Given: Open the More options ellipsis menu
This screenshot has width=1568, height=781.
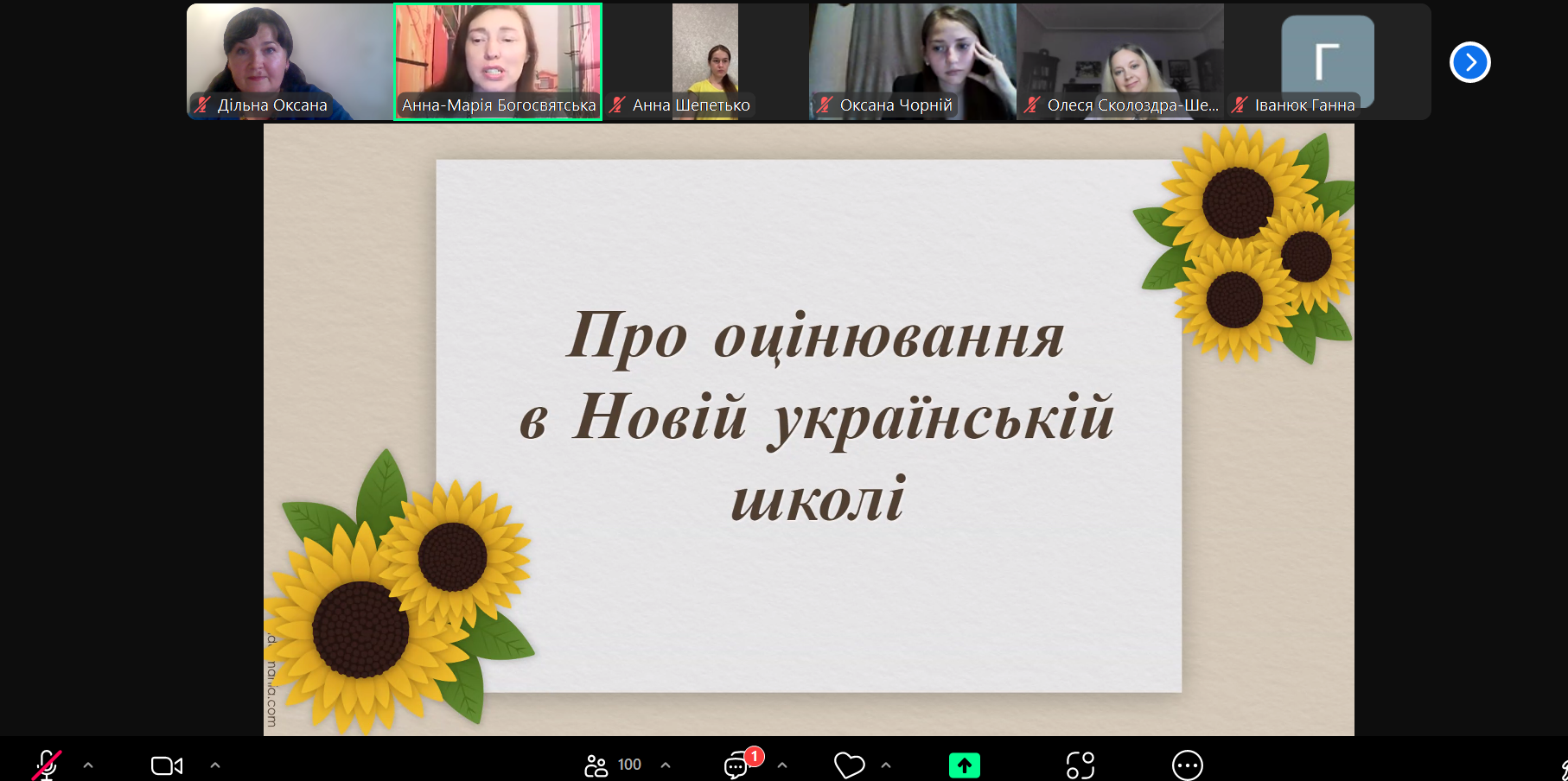Looking at the screenshot, I should coord(1187,765).
